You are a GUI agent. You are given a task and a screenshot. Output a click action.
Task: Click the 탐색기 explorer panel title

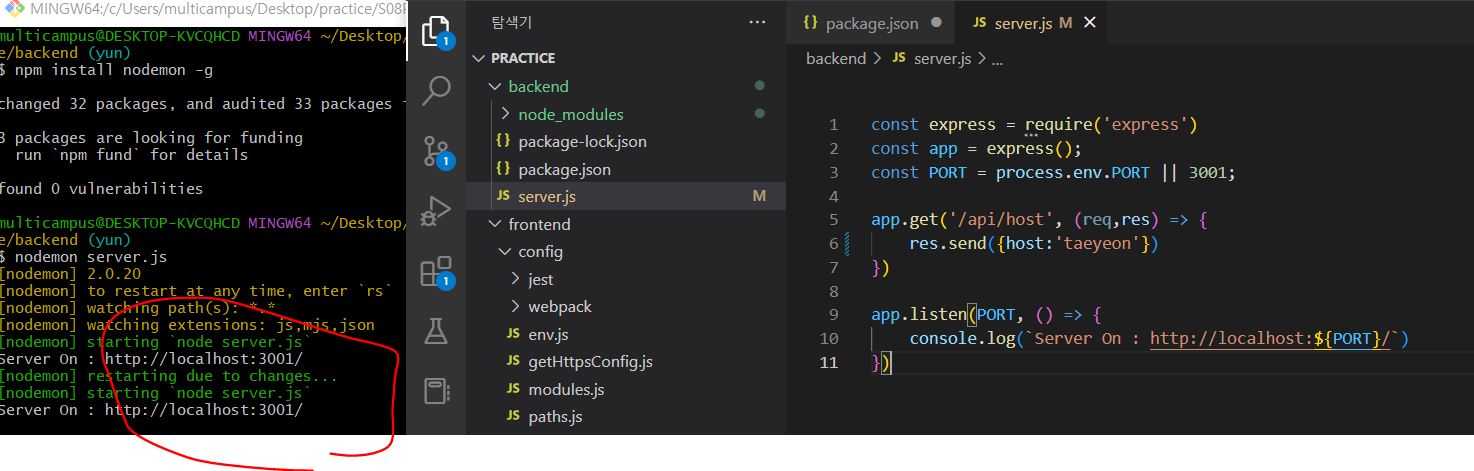tap(511, 22)
